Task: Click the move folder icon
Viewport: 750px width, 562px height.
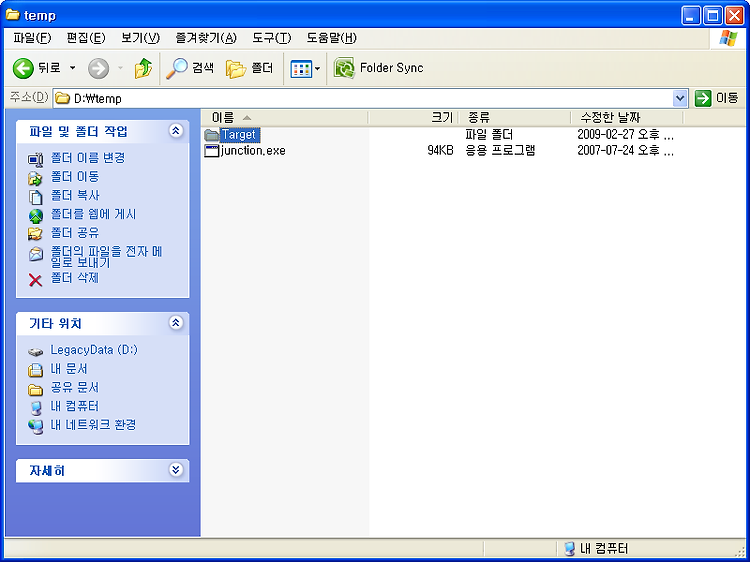Action: tap(35, 178)
